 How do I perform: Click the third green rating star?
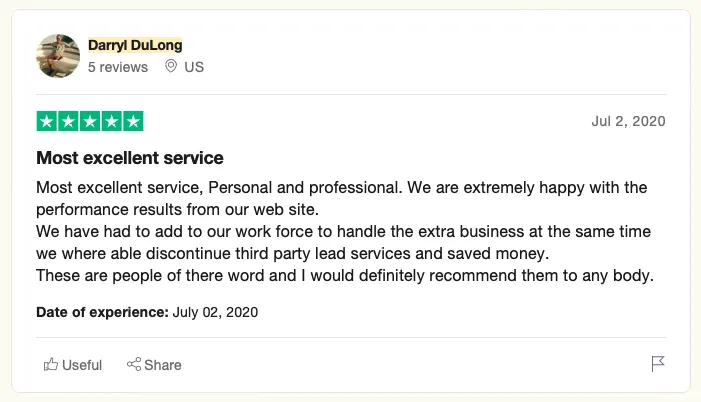pyautogui.click(x=90, y=122)
